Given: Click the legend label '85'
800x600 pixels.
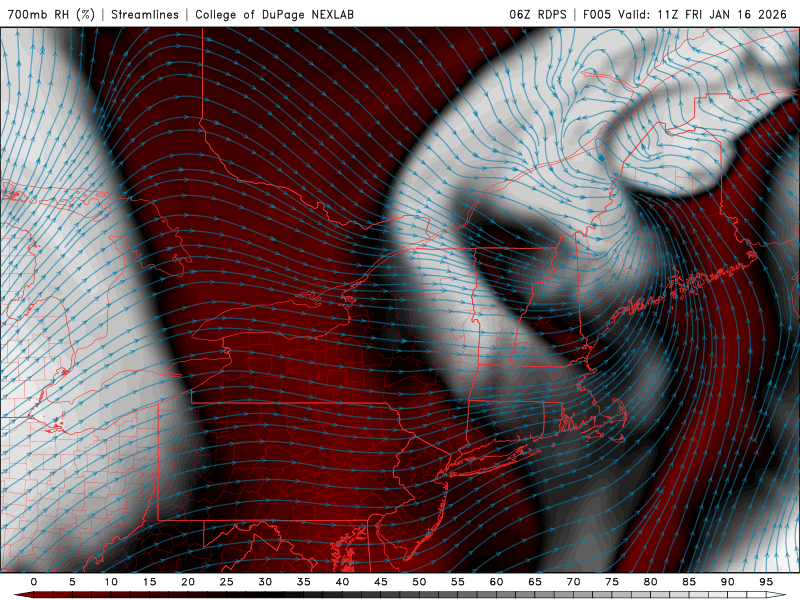Looking at the screenshot, I should [x=689, y=582].
